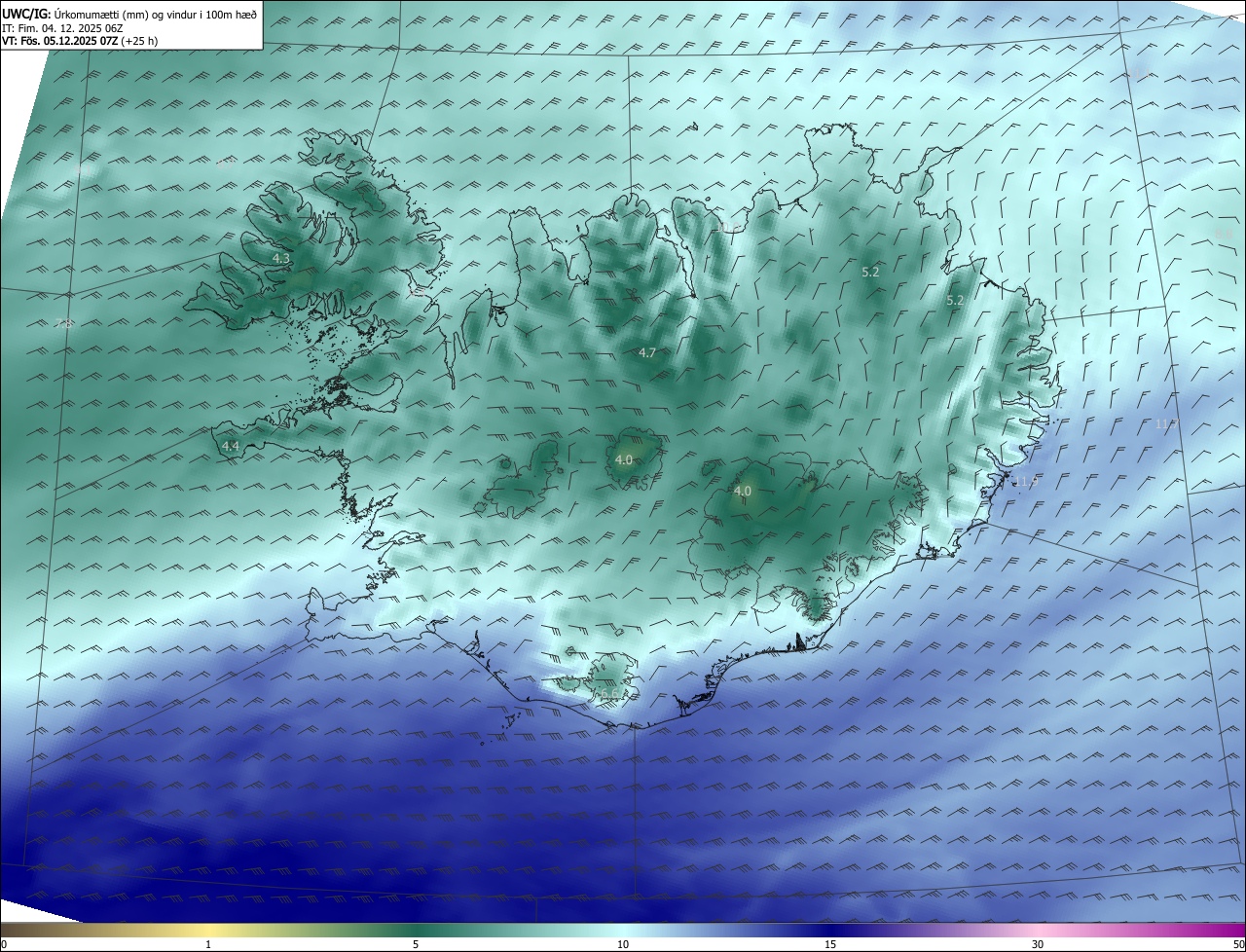Pick the yellow segment of the color bar
The height and width of the screenshot is (952, 1246).
[x=208, y=931]
